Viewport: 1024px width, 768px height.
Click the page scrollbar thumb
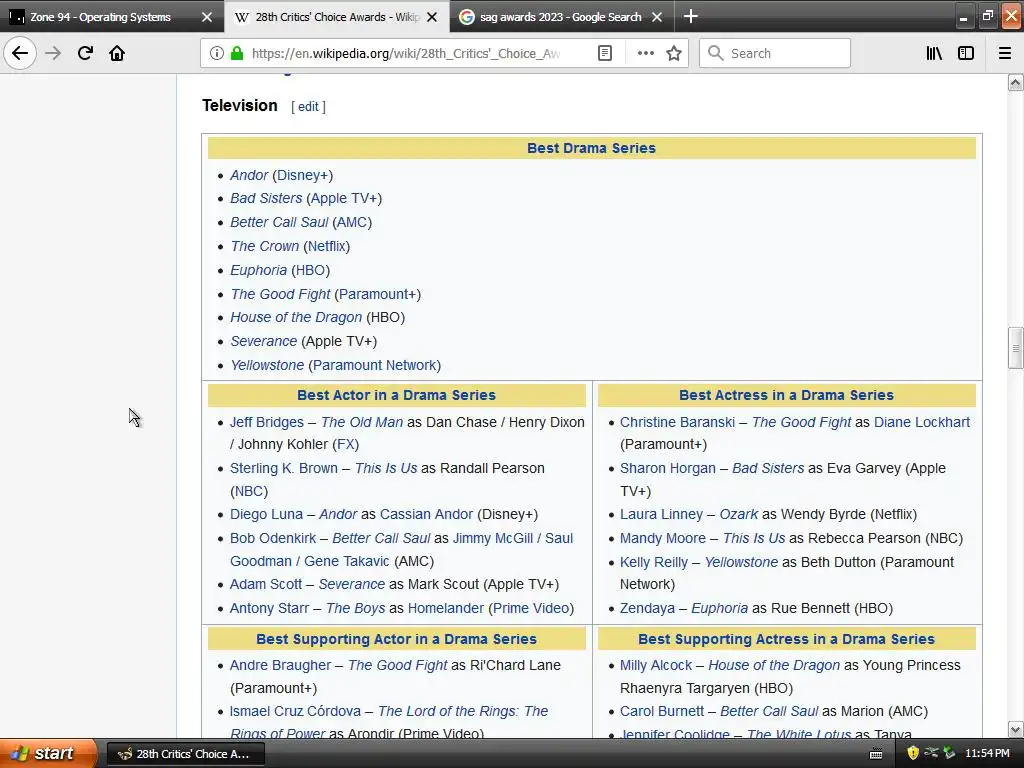tap(1015, 348)
